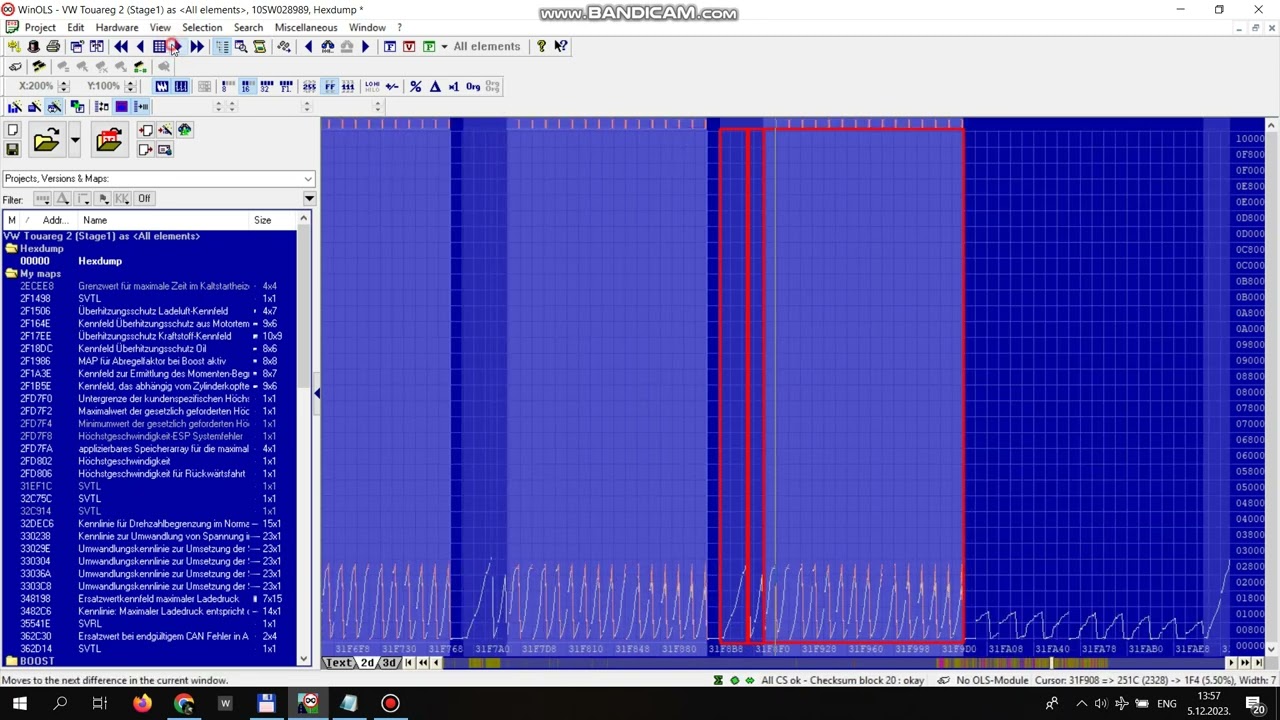
Task: Toggle 8-bit display mode
Action: tap(227, 87)
